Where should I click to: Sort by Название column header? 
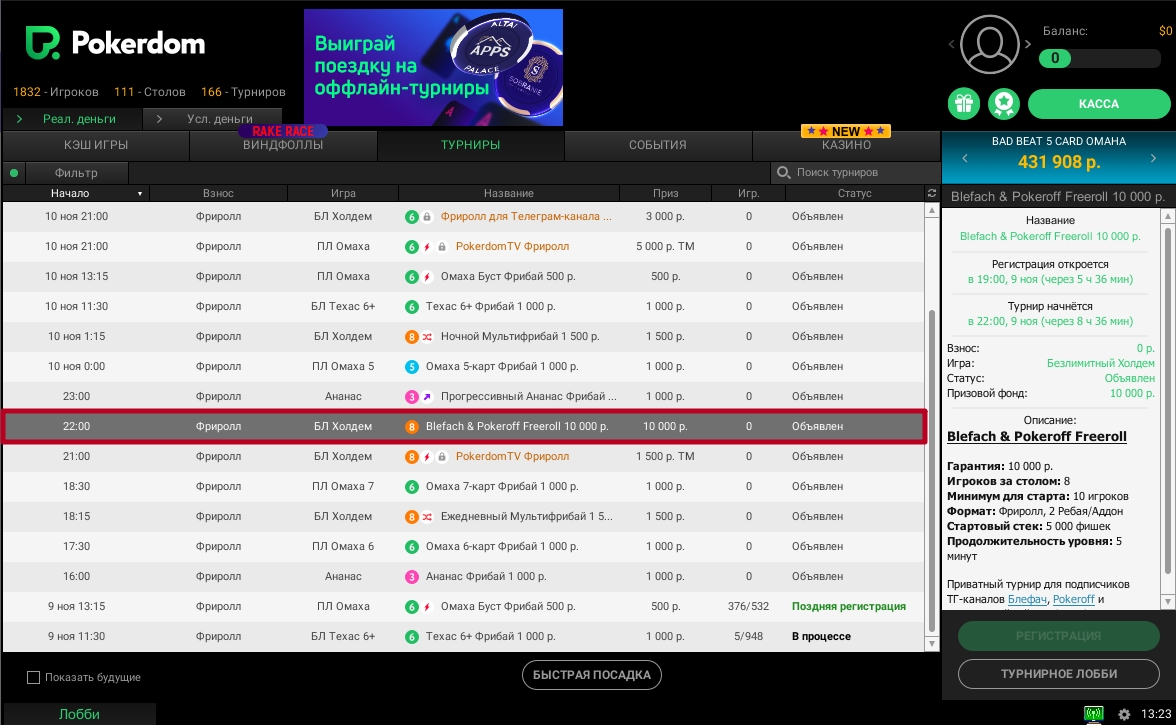[x=508, y=193]
